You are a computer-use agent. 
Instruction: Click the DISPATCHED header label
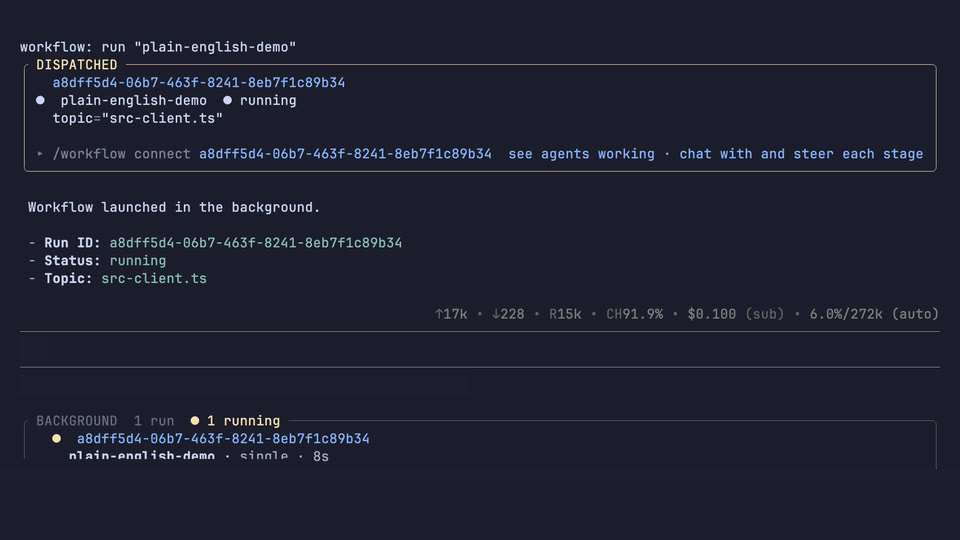(x=77, y=65)
